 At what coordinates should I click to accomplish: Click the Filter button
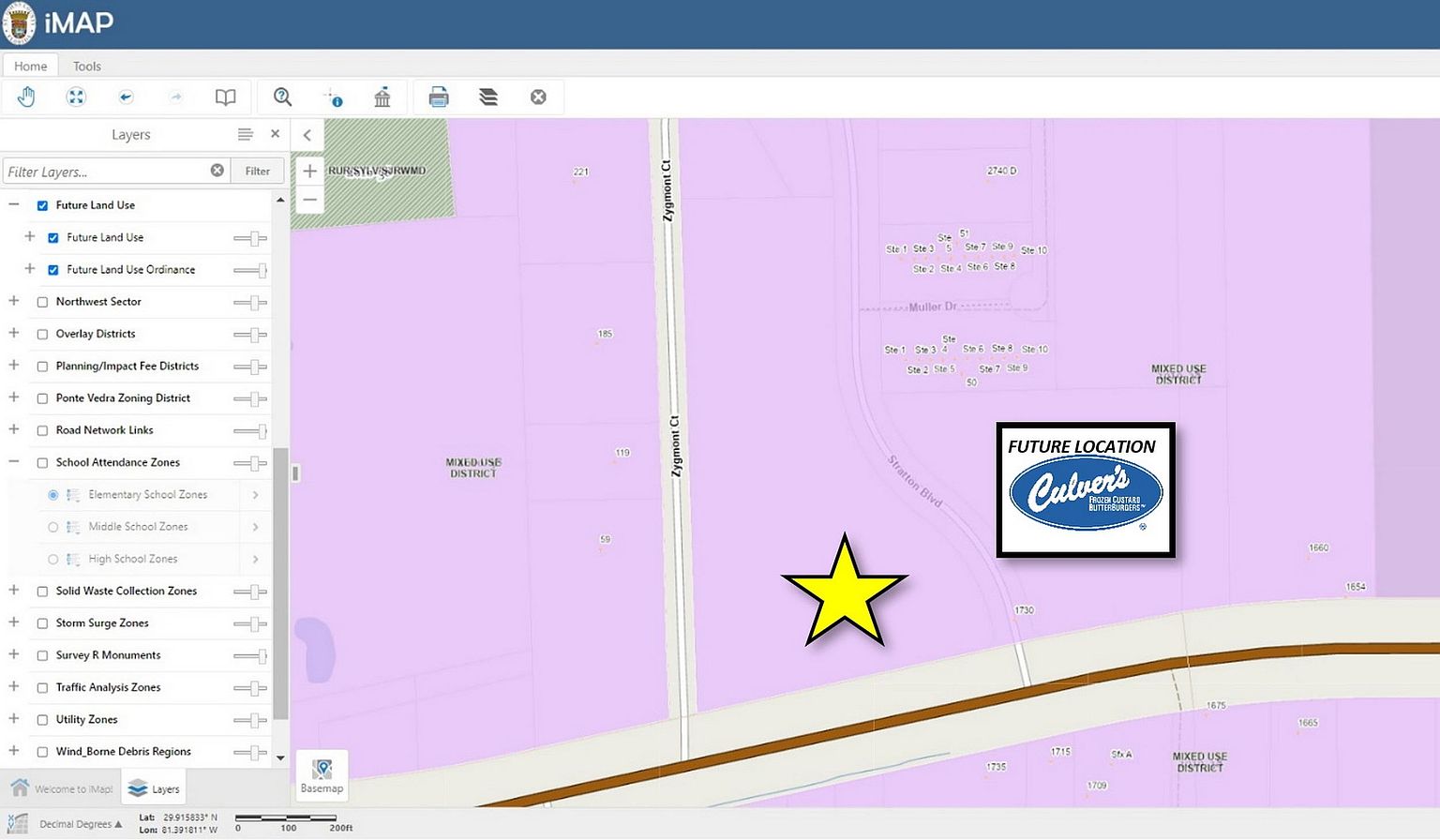point(258,171)
